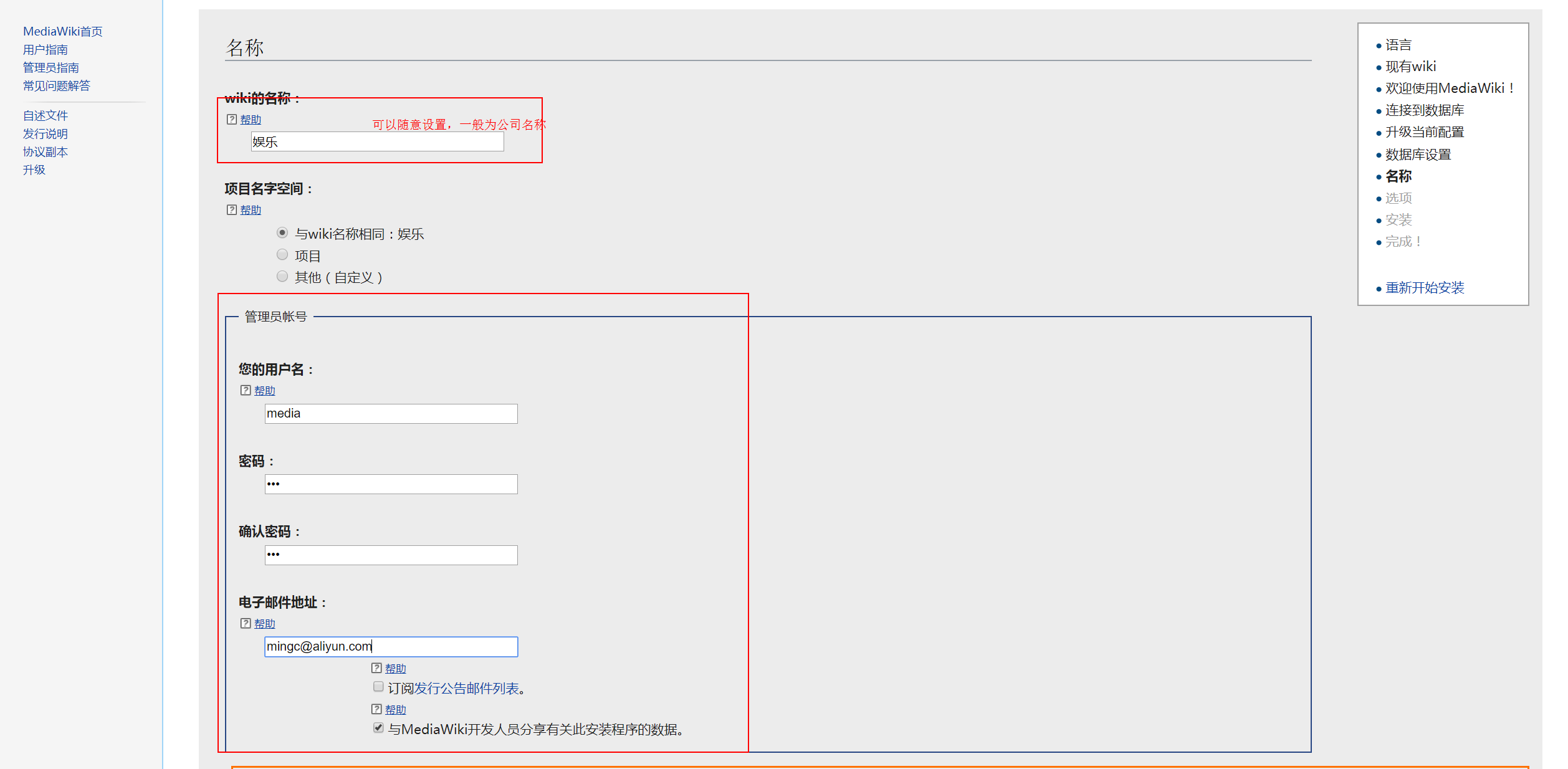Click 语言 step in installer list
Image resolution: width=1568 pixels, height=769 pixels.
pyautogui.click(x=1398, y=45)
